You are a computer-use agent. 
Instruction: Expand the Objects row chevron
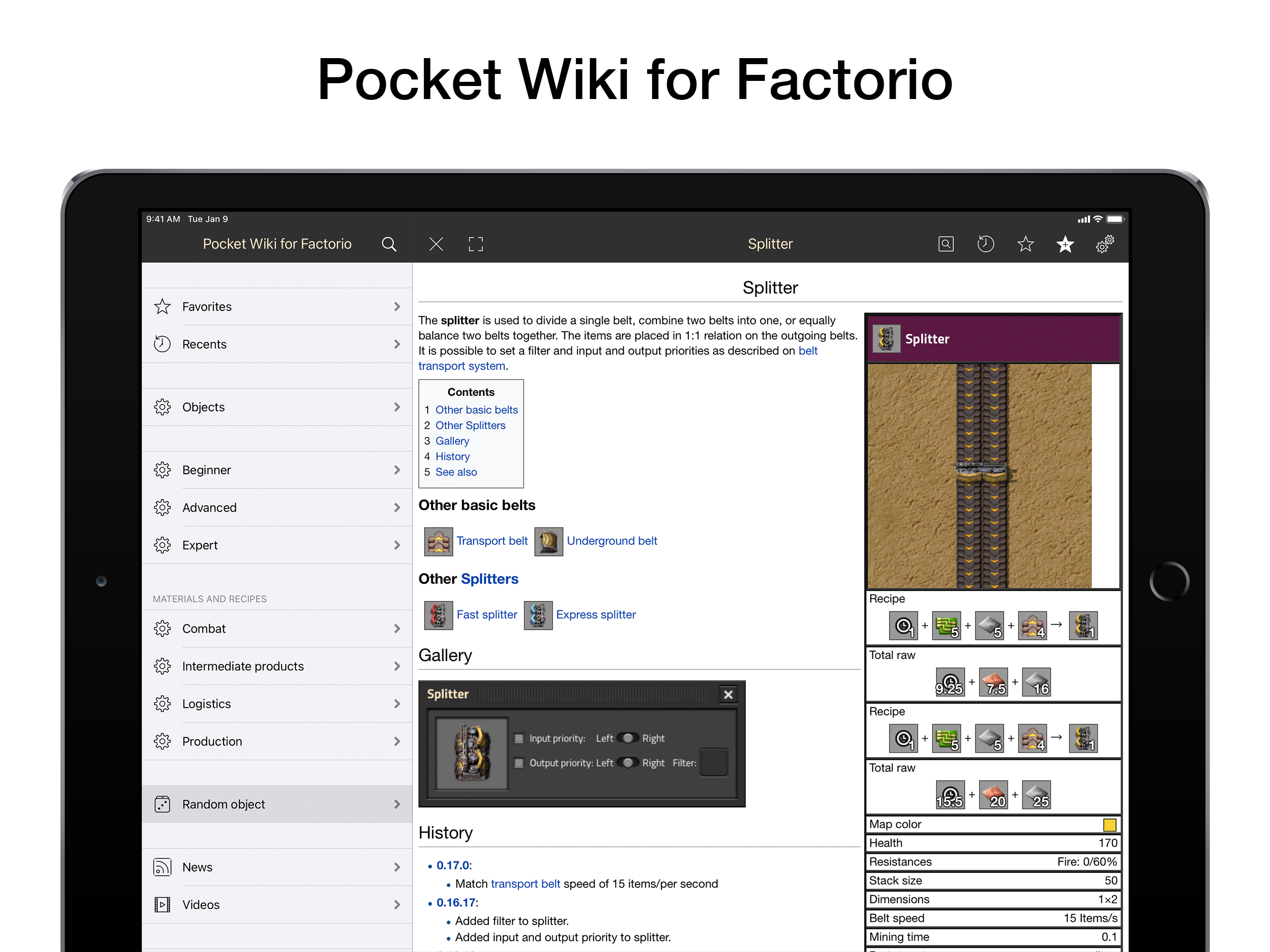tap(397, 407)
